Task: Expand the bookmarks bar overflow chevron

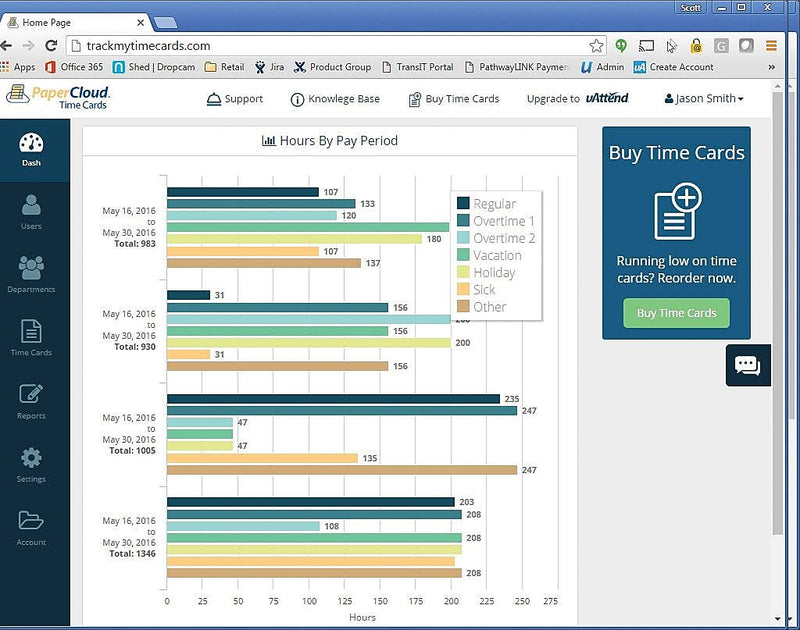Action: click(771, 67)
